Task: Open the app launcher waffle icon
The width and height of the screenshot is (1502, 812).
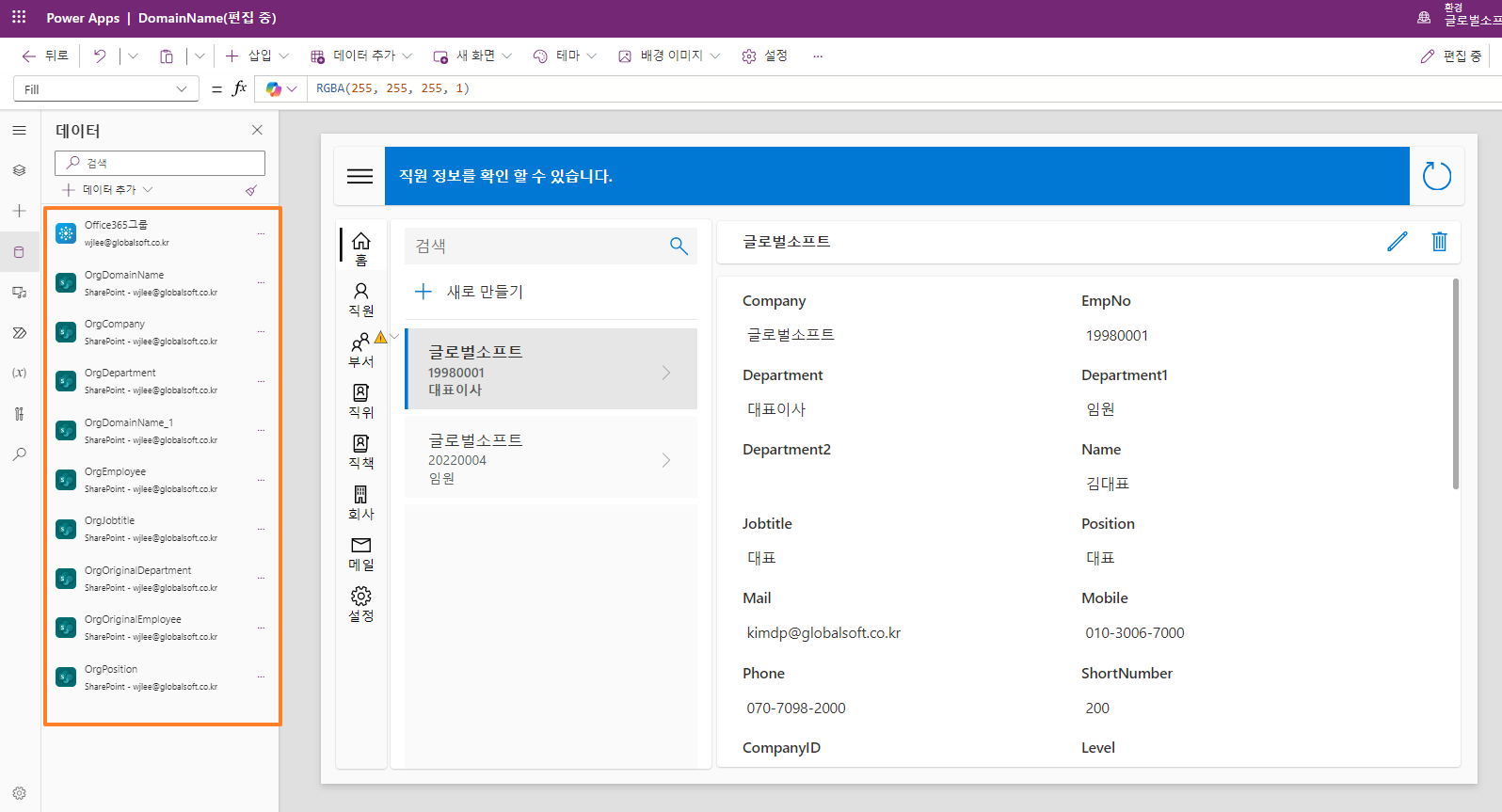Action: 19,18
